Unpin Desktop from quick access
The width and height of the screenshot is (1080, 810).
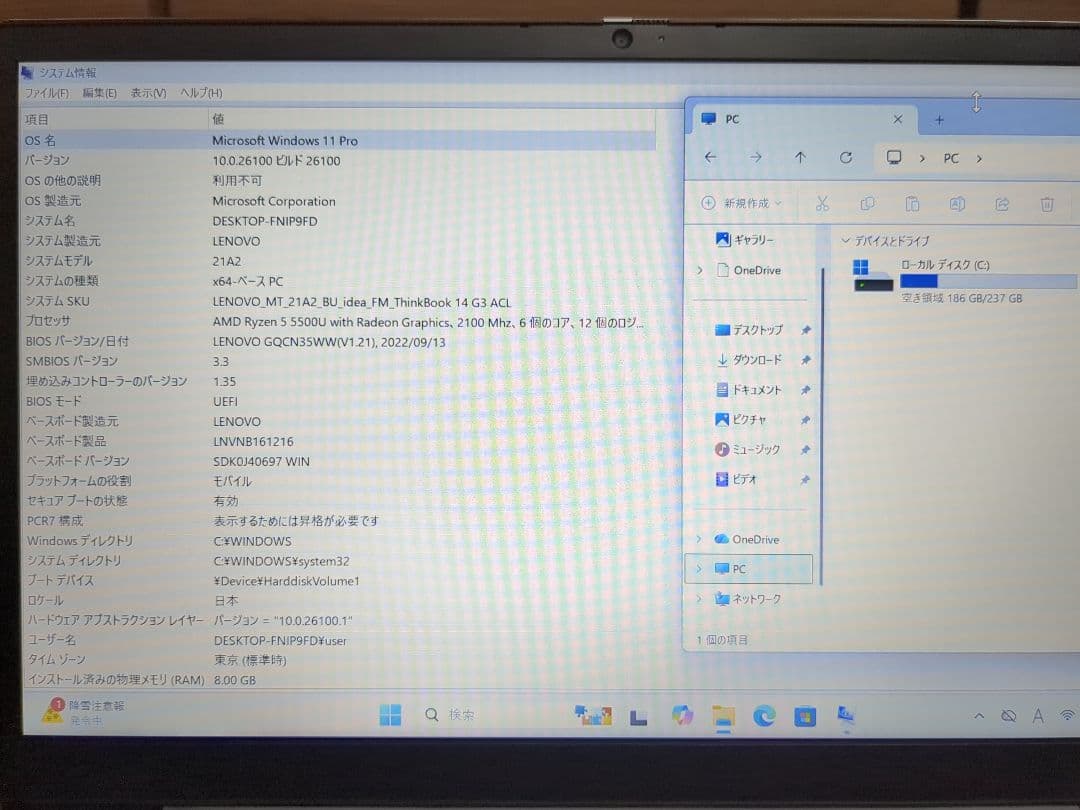tap(805, 329)
